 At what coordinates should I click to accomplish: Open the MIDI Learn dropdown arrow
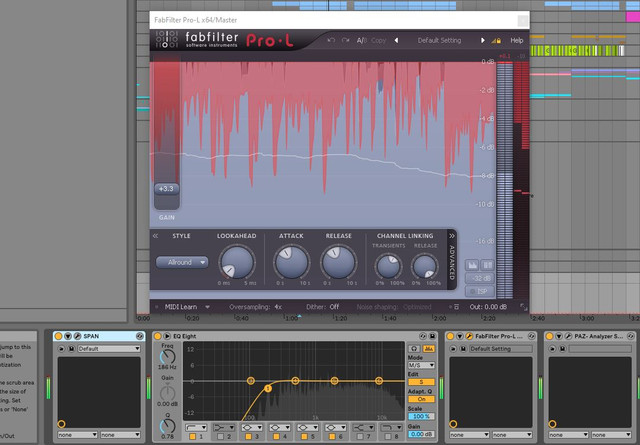207,307
